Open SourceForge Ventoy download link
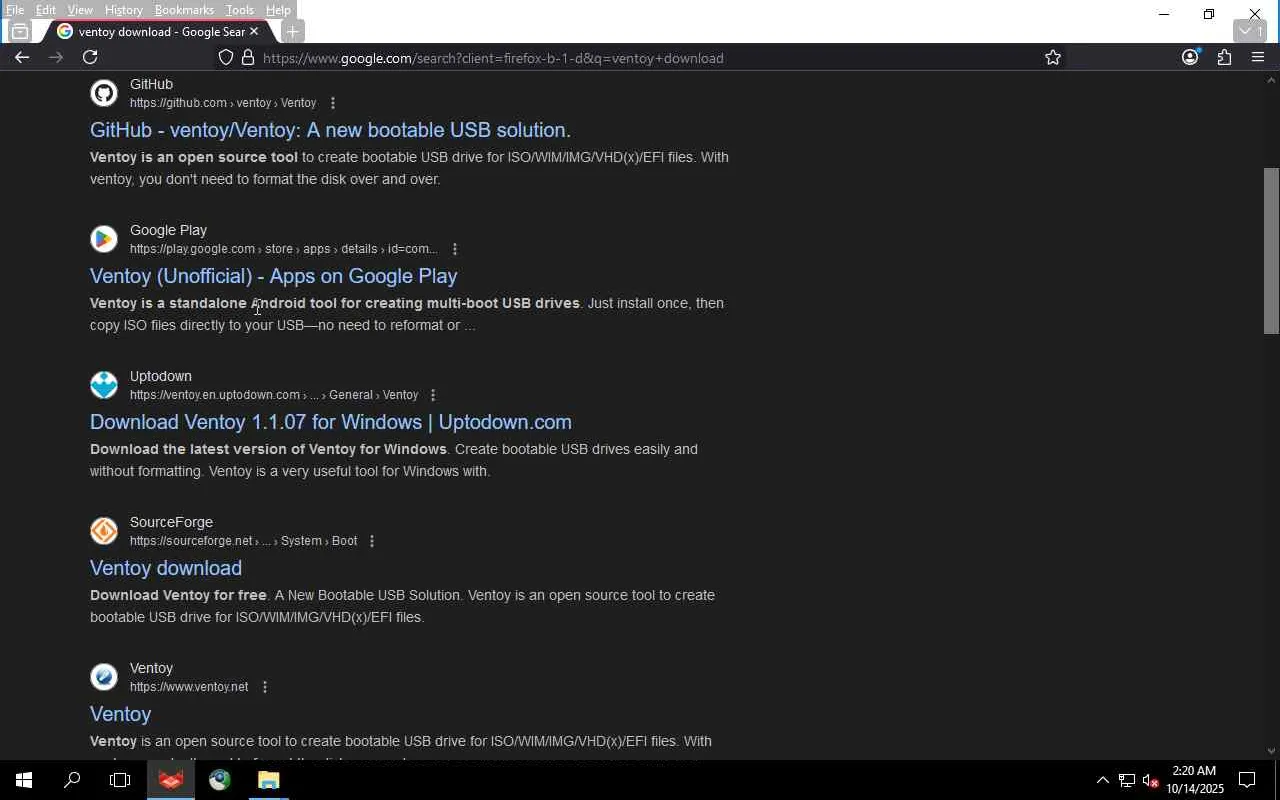This screenshot has width=1280, height=800. click(x=166, y=568)
